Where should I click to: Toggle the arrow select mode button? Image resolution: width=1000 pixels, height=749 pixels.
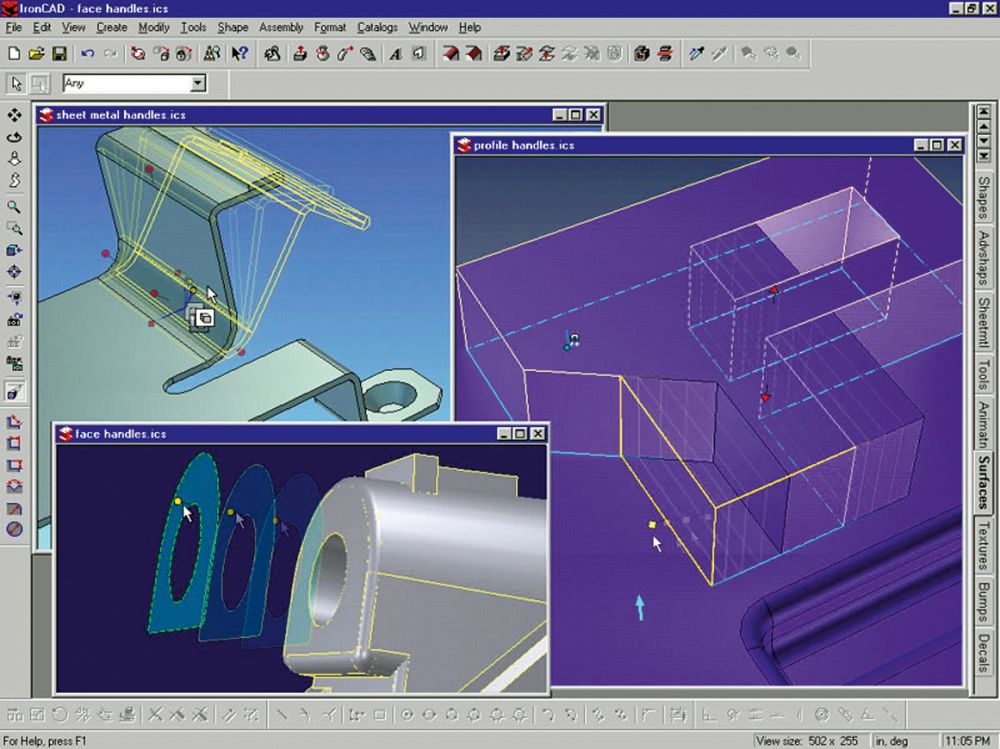coord(17,84)
